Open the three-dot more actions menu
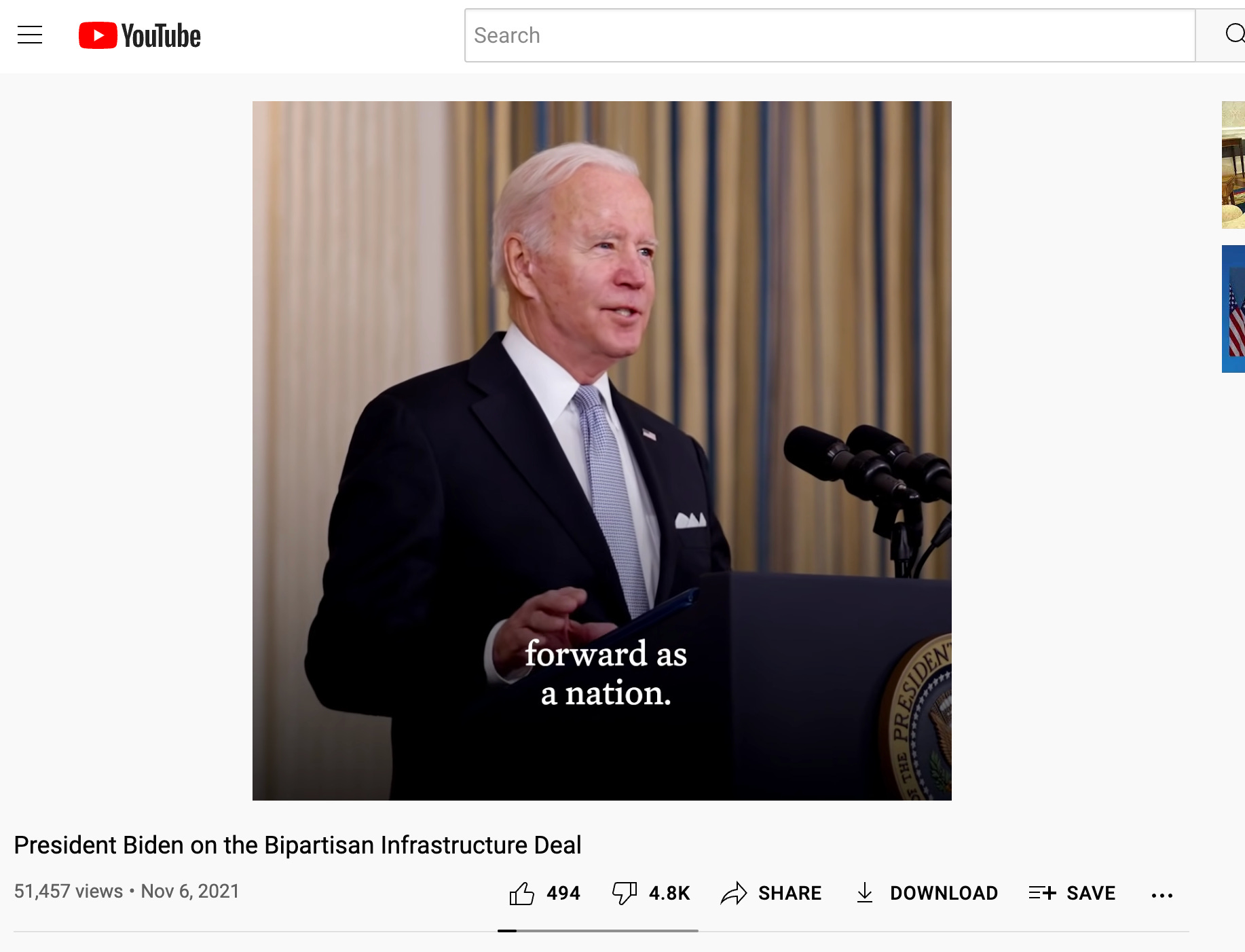This screenshot has width=1245, height=952. tap(1162, 896)
